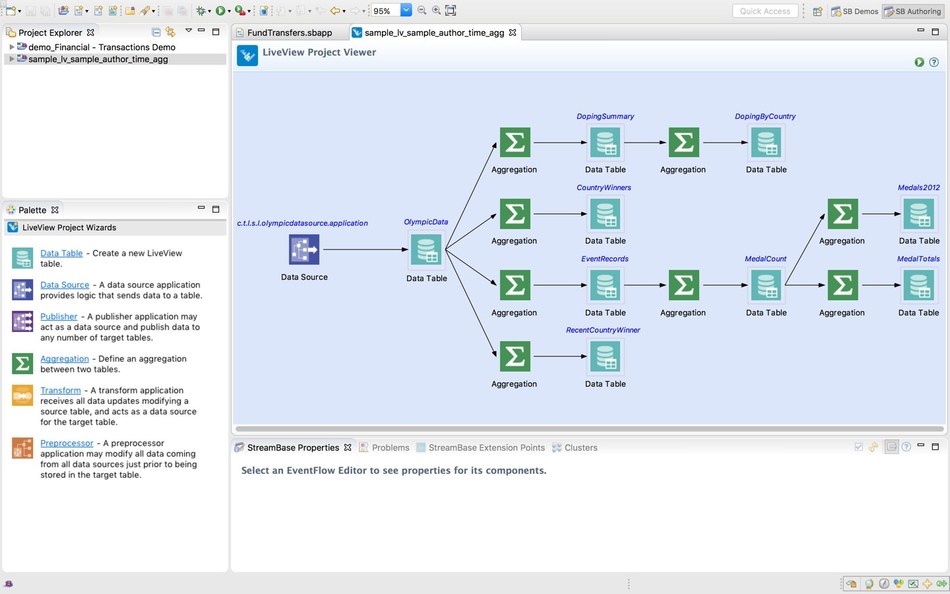Viewport: 950px width, 594px height.
Task: Expand sample_lv_sample_author_time_agg in Project Explorer
Action: (x=12, y=58)
